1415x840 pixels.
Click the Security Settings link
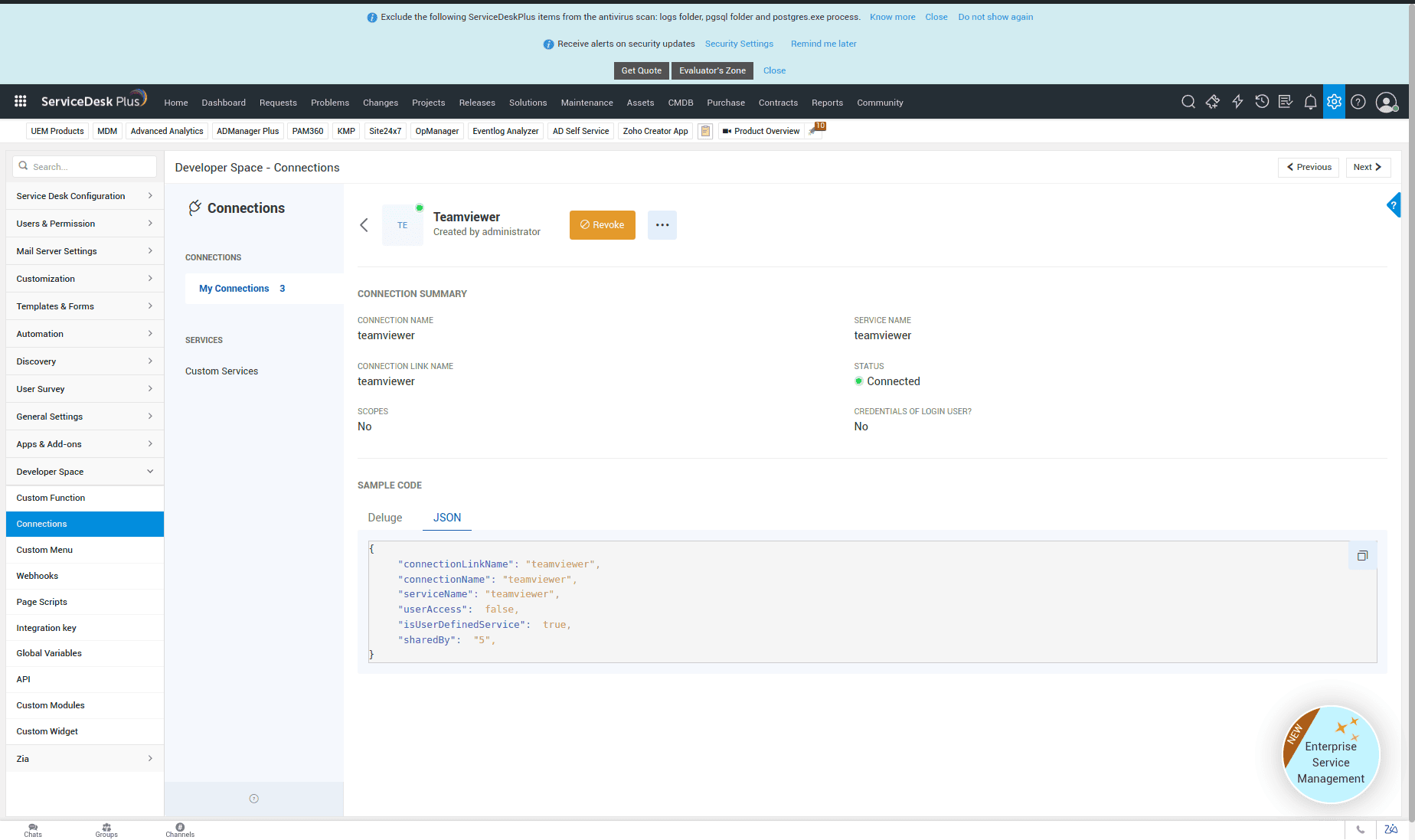coord(739,44)
